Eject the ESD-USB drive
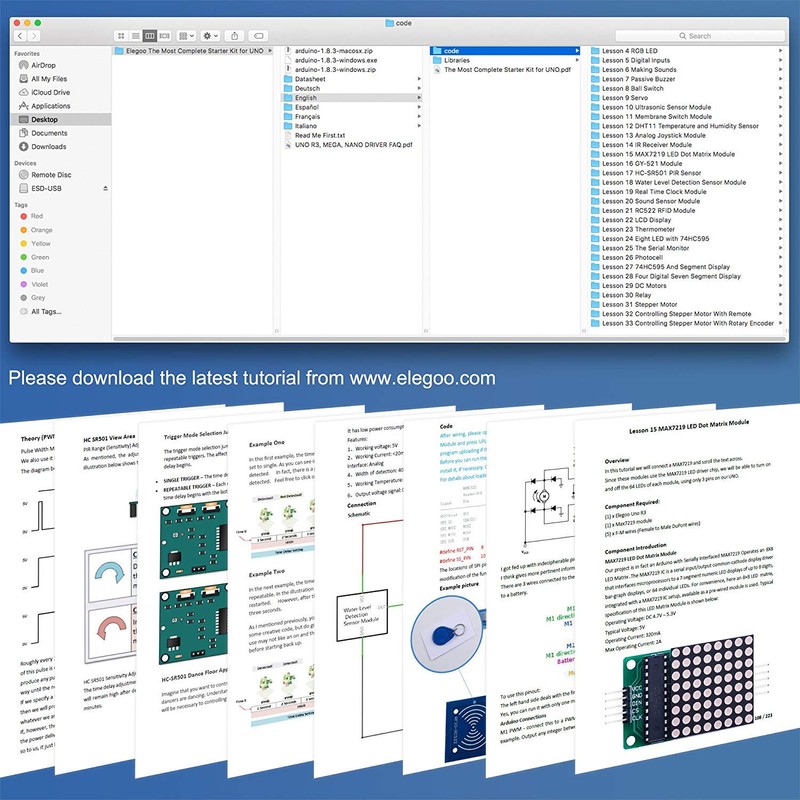This screenshot has width=800, height=800. 105,188
